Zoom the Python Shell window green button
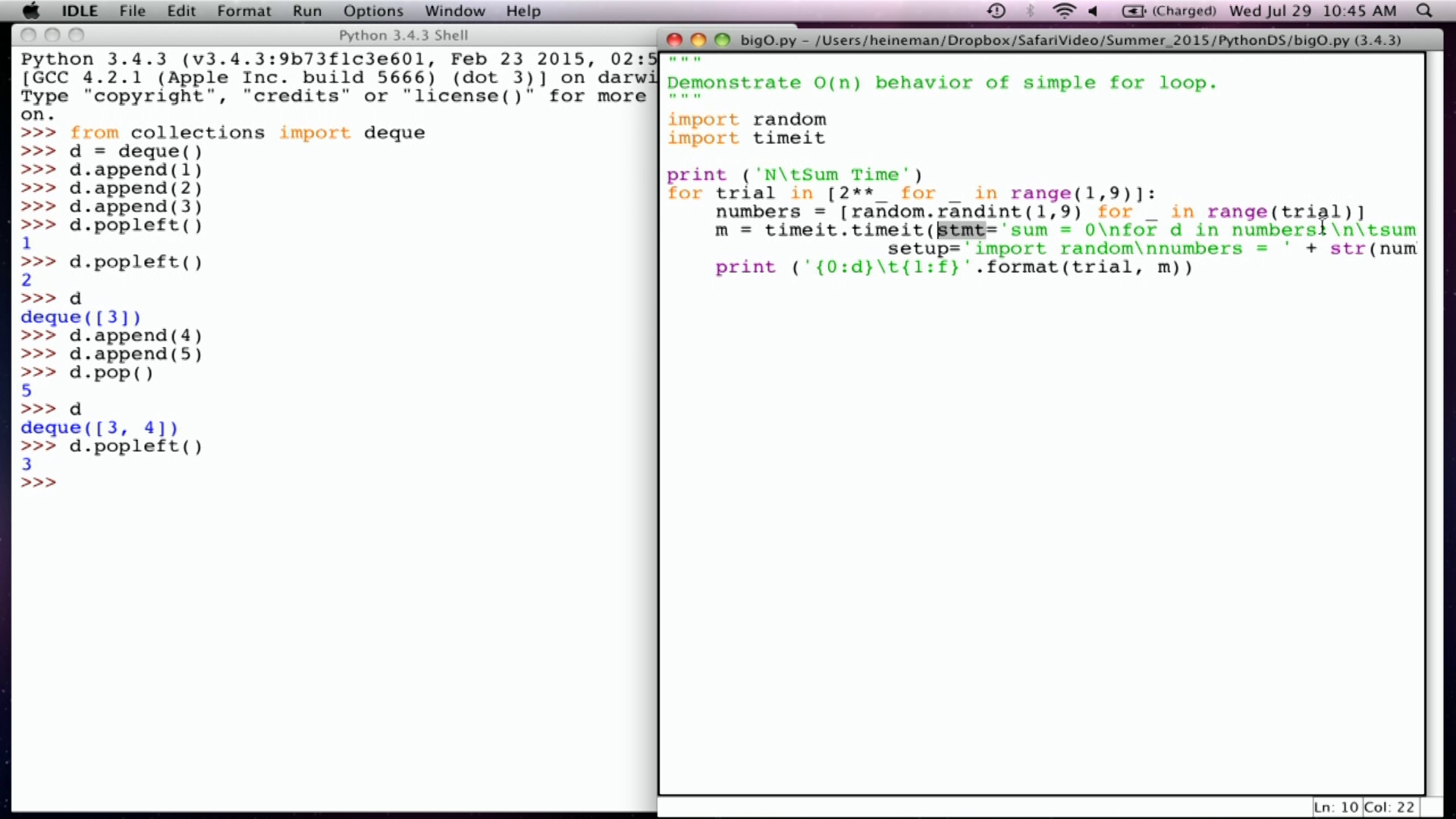 77,35
